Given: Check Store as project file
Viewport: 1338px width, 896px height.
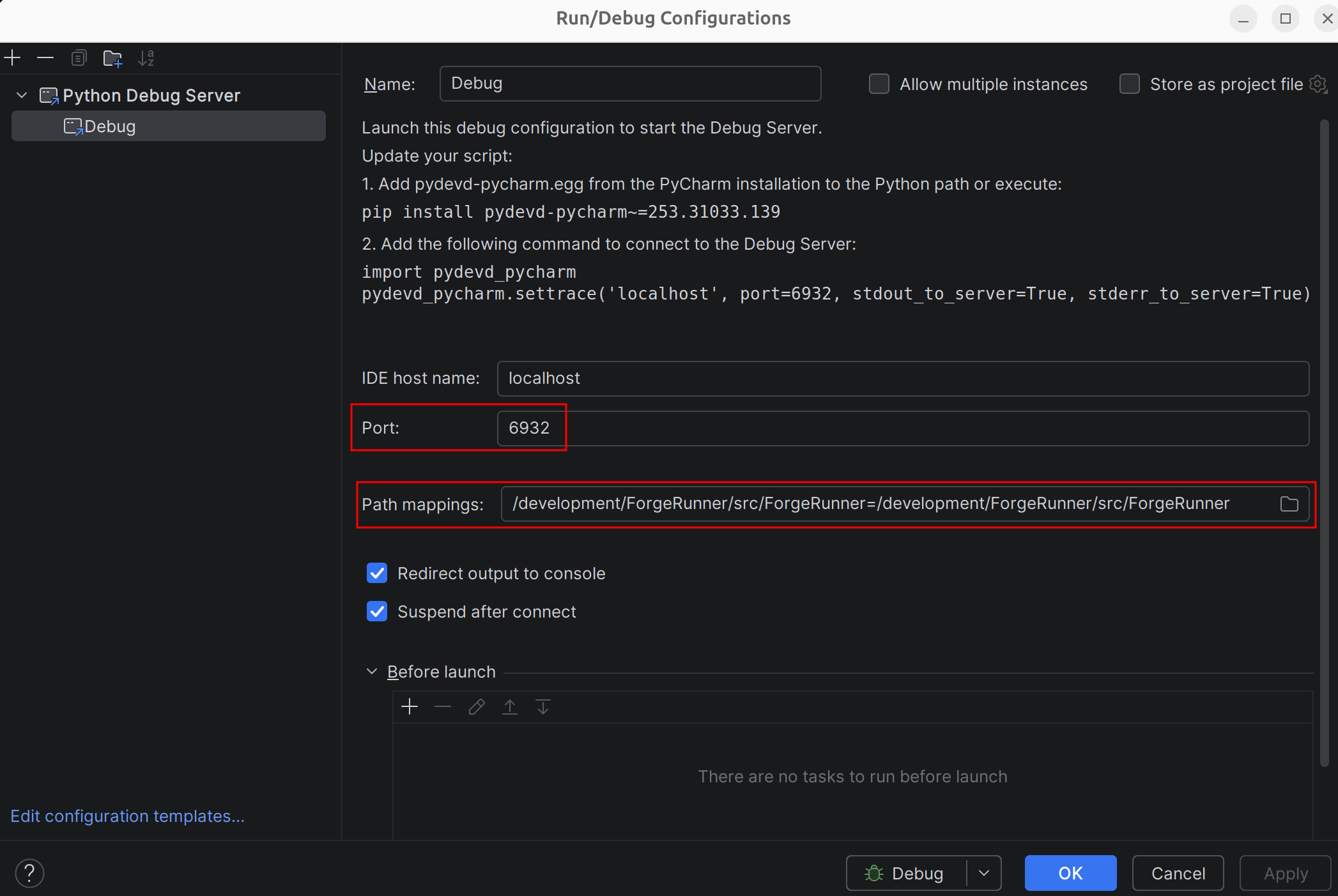Looking at the screenshot, I should [x=1130, y=84].
